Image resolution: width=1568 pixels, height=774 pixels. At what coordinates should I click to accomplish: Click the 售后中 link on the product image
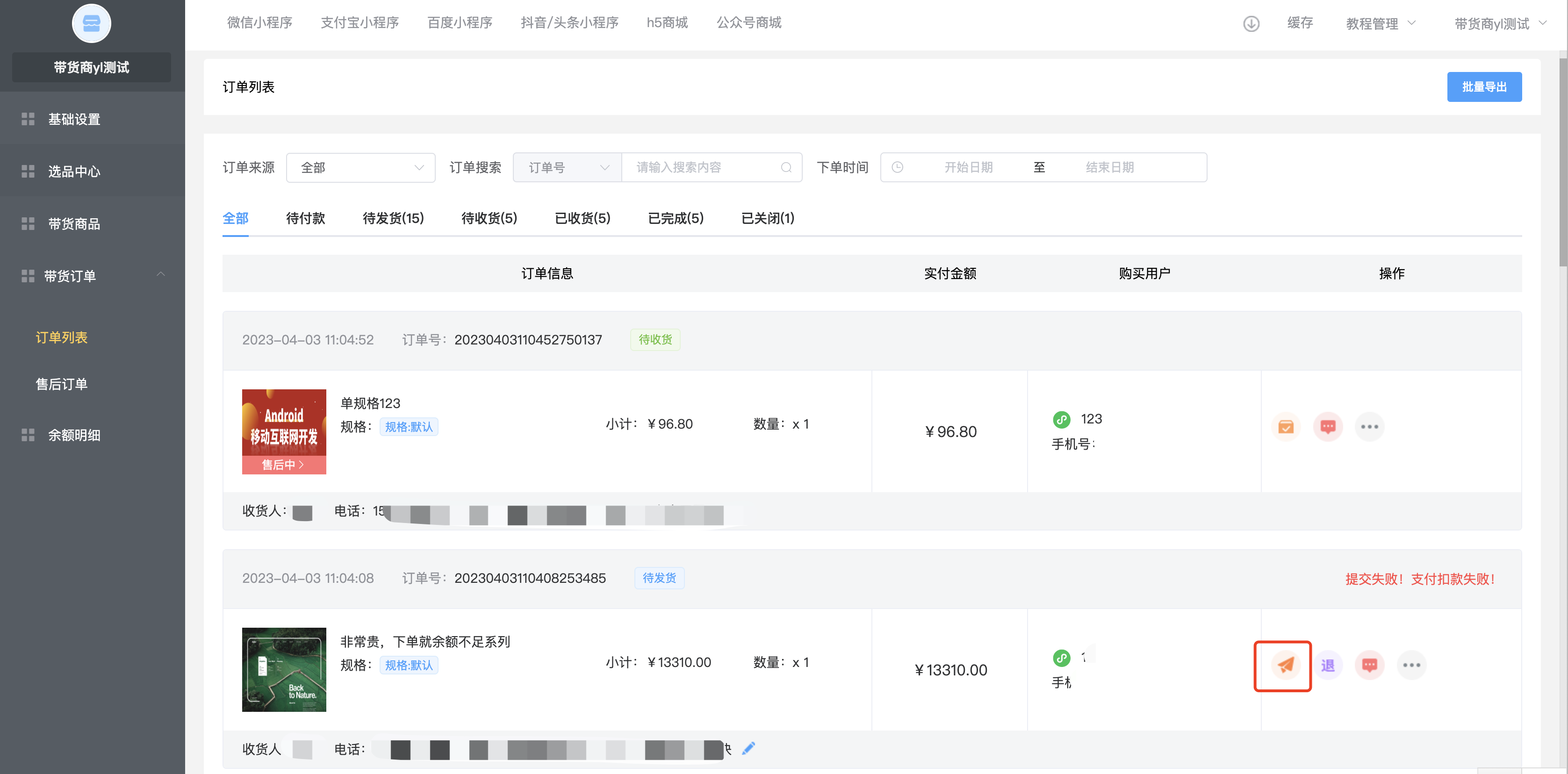283,465
